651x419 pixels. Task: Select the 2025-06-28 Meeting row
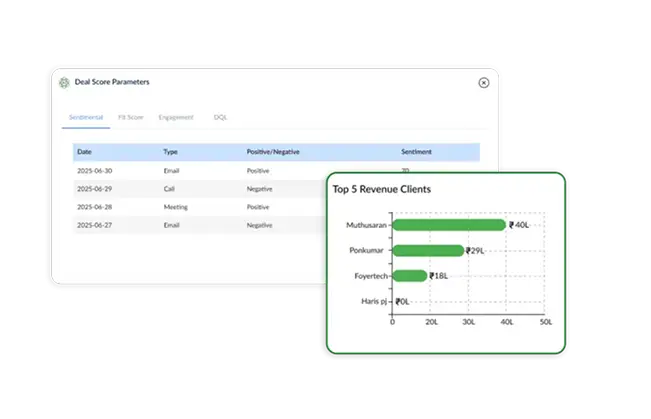200,207
